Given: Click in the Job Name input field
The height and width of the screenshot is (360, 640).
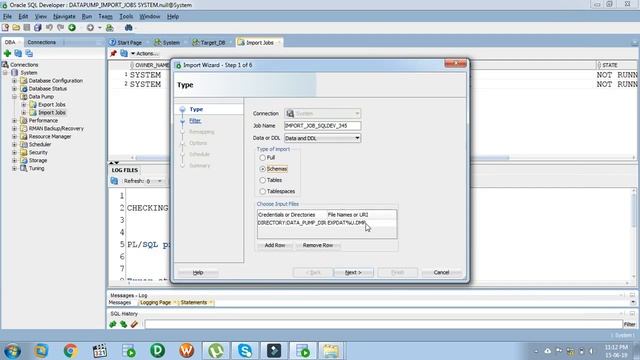Looking at the screenshot, I should pyautogui.click(x=322, y=126).
